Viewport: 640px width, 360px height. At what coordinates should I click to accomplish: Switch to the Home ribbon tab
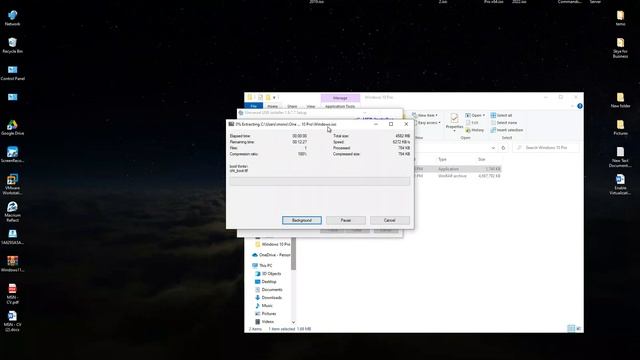tap(272, 106)
